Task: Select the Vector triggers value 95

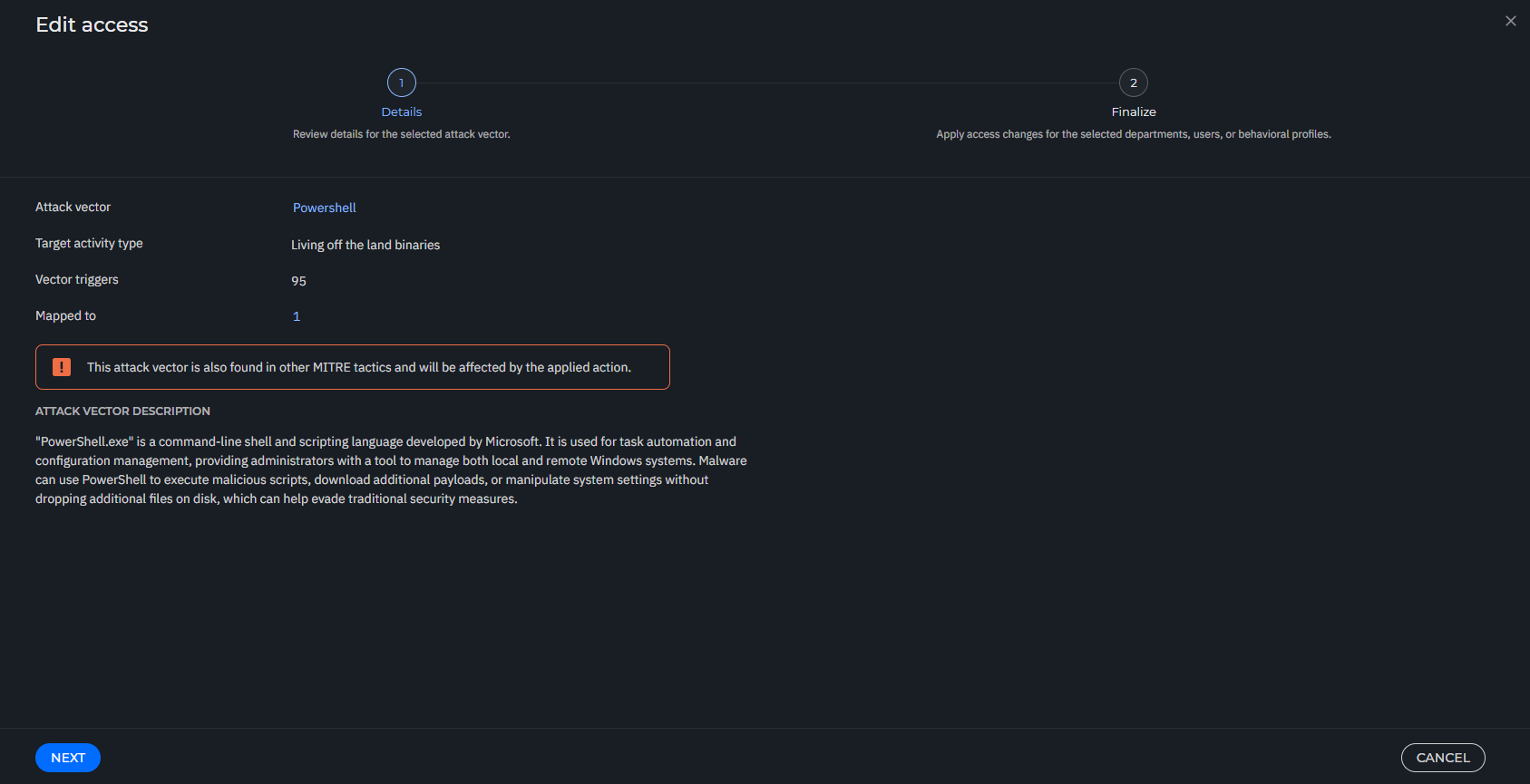Action: click(298, 281)
